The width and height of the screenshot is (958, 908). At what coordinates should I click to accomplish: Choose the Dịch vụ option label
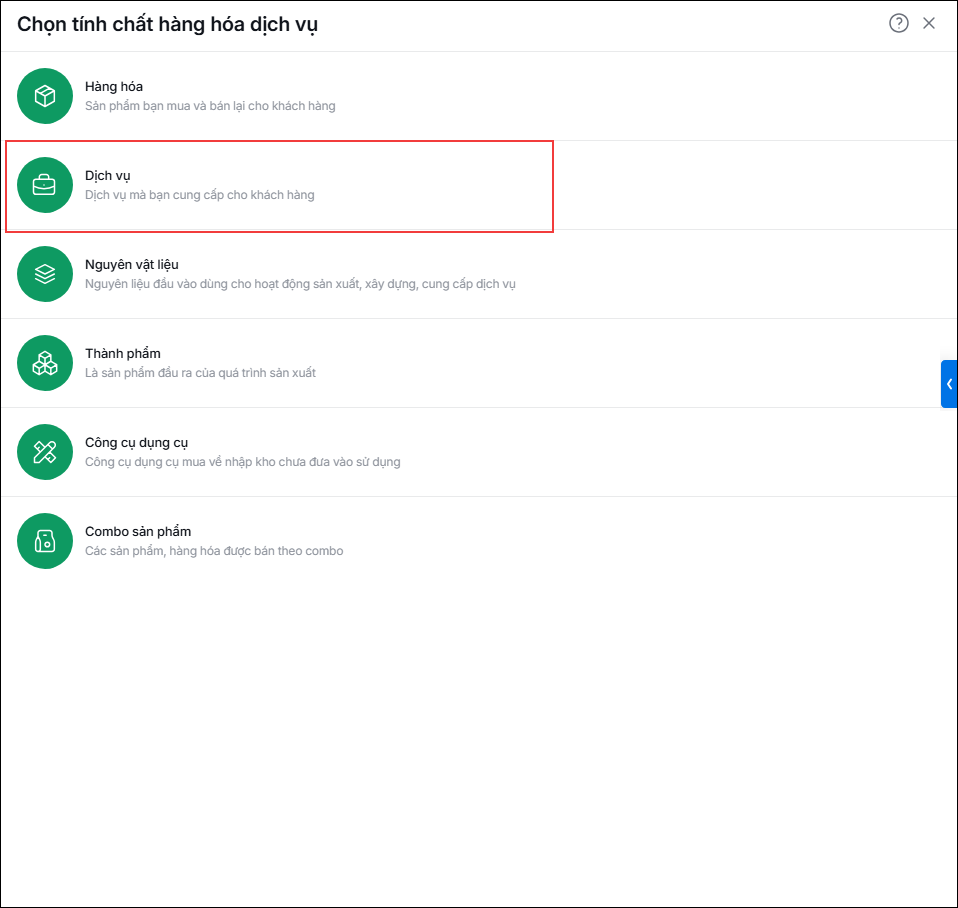point(108,176)
